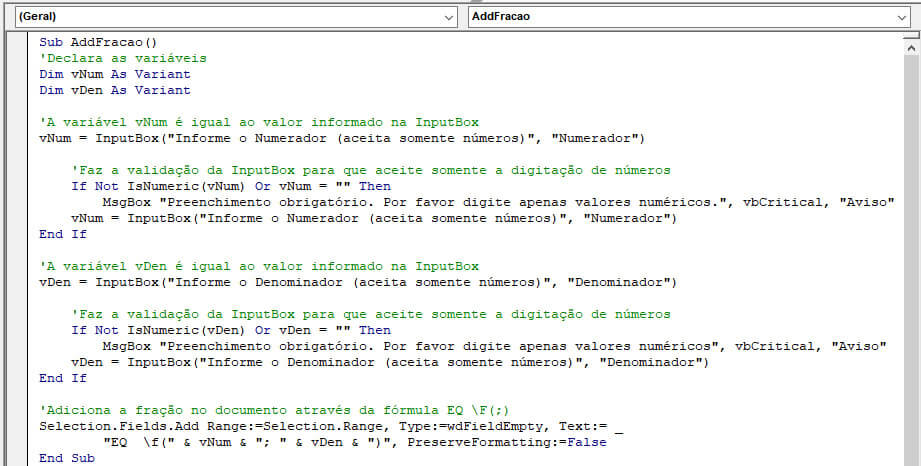Click the '"EQ \f(" & vNum' line

pyautogui.click(x=355, y=442)
